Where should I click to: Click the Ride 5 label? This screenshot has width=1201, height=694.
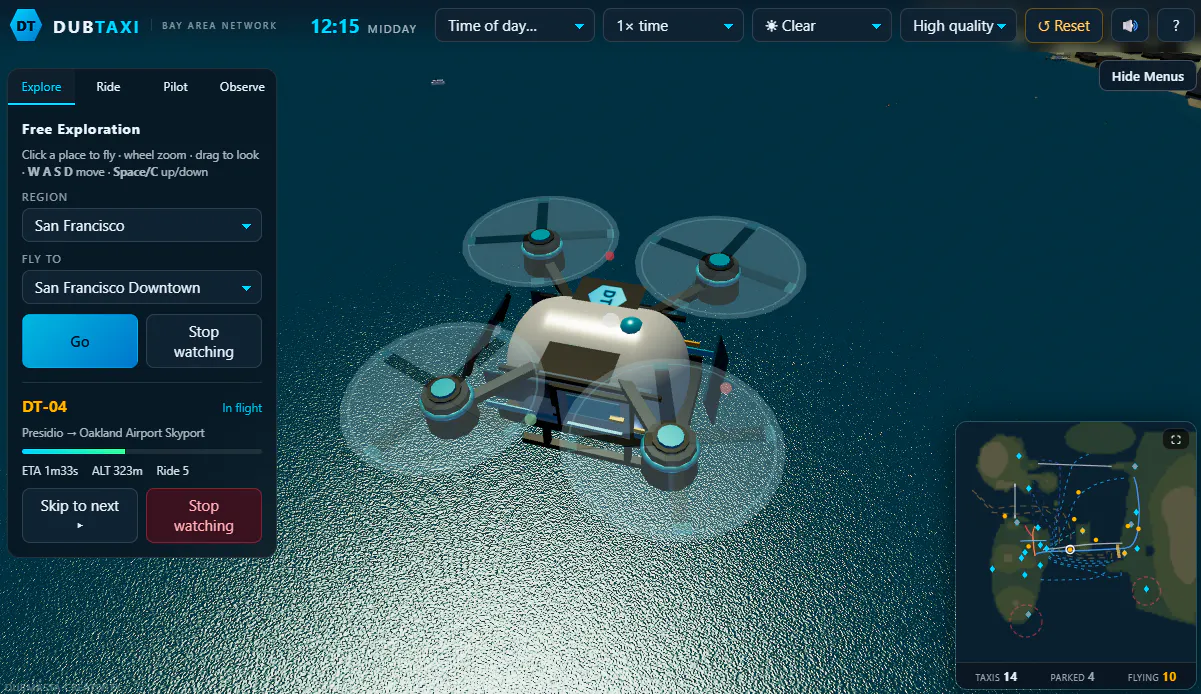(173, 471)
